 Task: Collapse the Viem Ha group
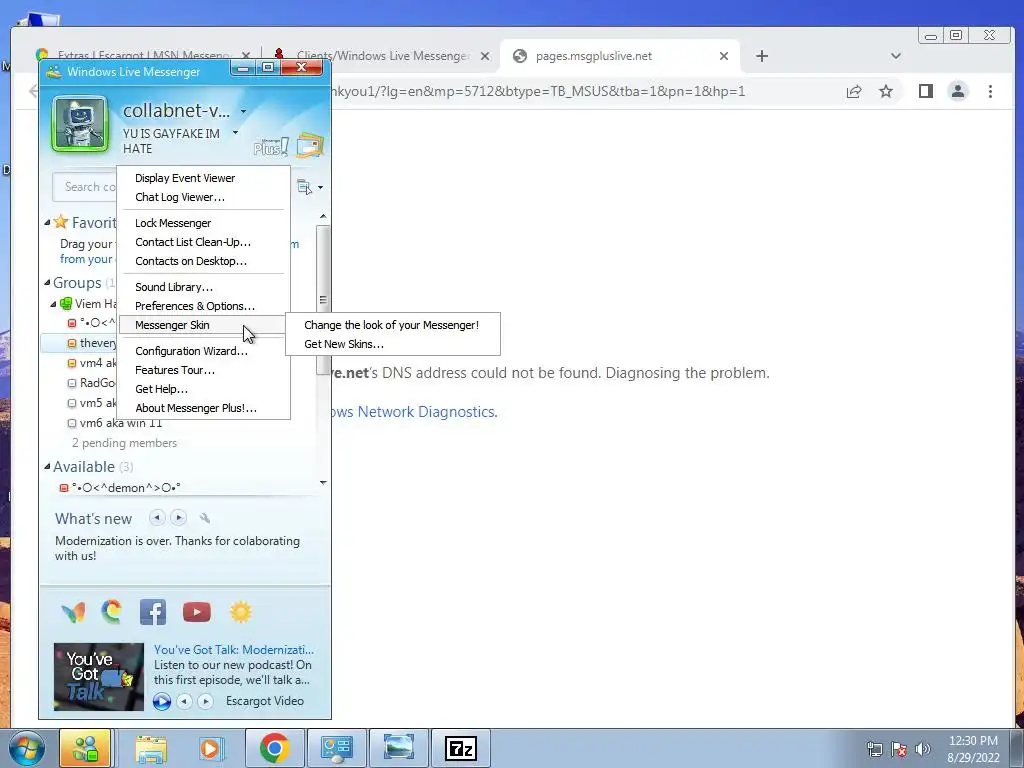pyautogui.click(x=54, y=304)
